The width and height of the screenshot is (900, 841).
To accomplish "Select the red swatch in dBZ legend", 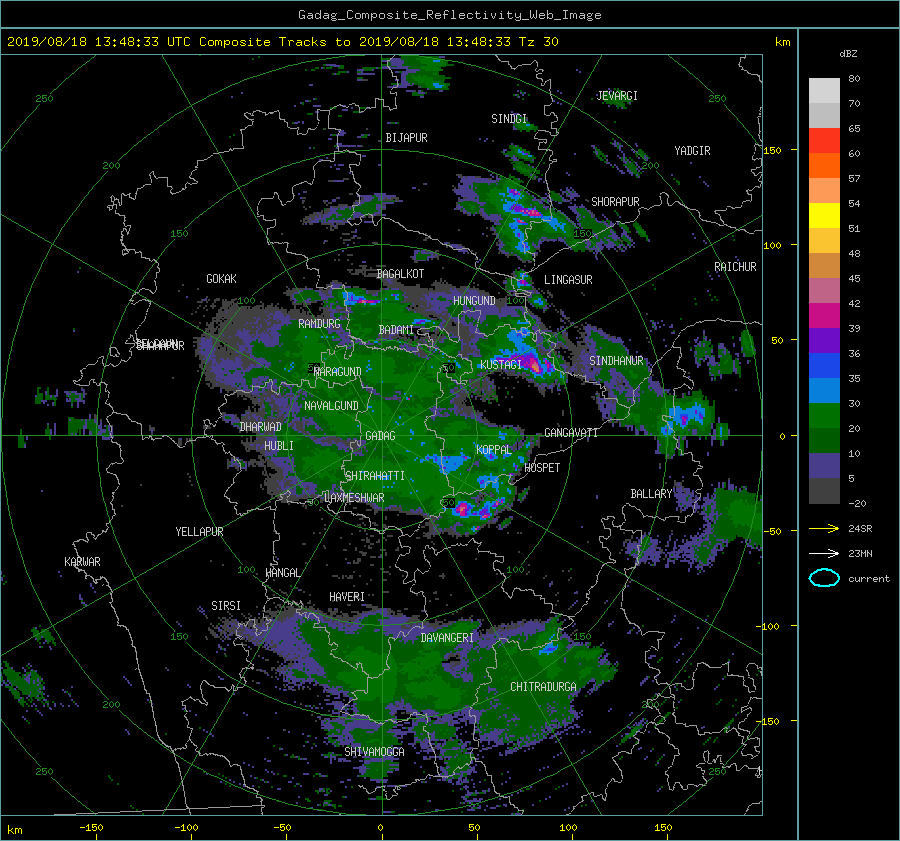I will tap(824, 141).
